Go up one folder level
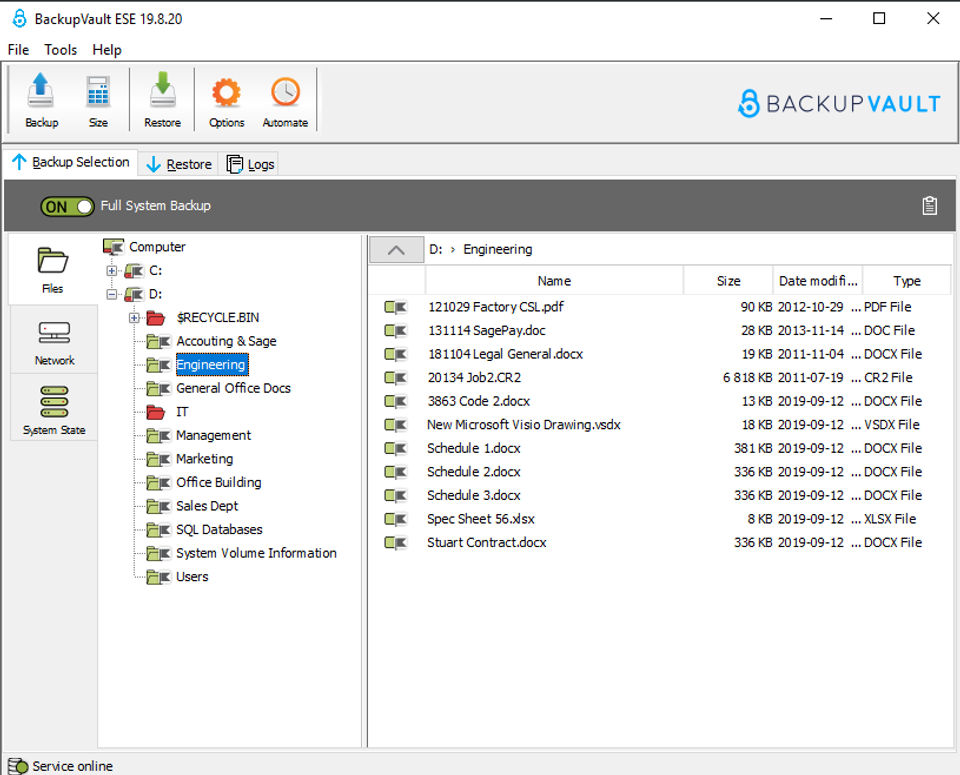Screen dimensions: 960x775 [396, 250]
